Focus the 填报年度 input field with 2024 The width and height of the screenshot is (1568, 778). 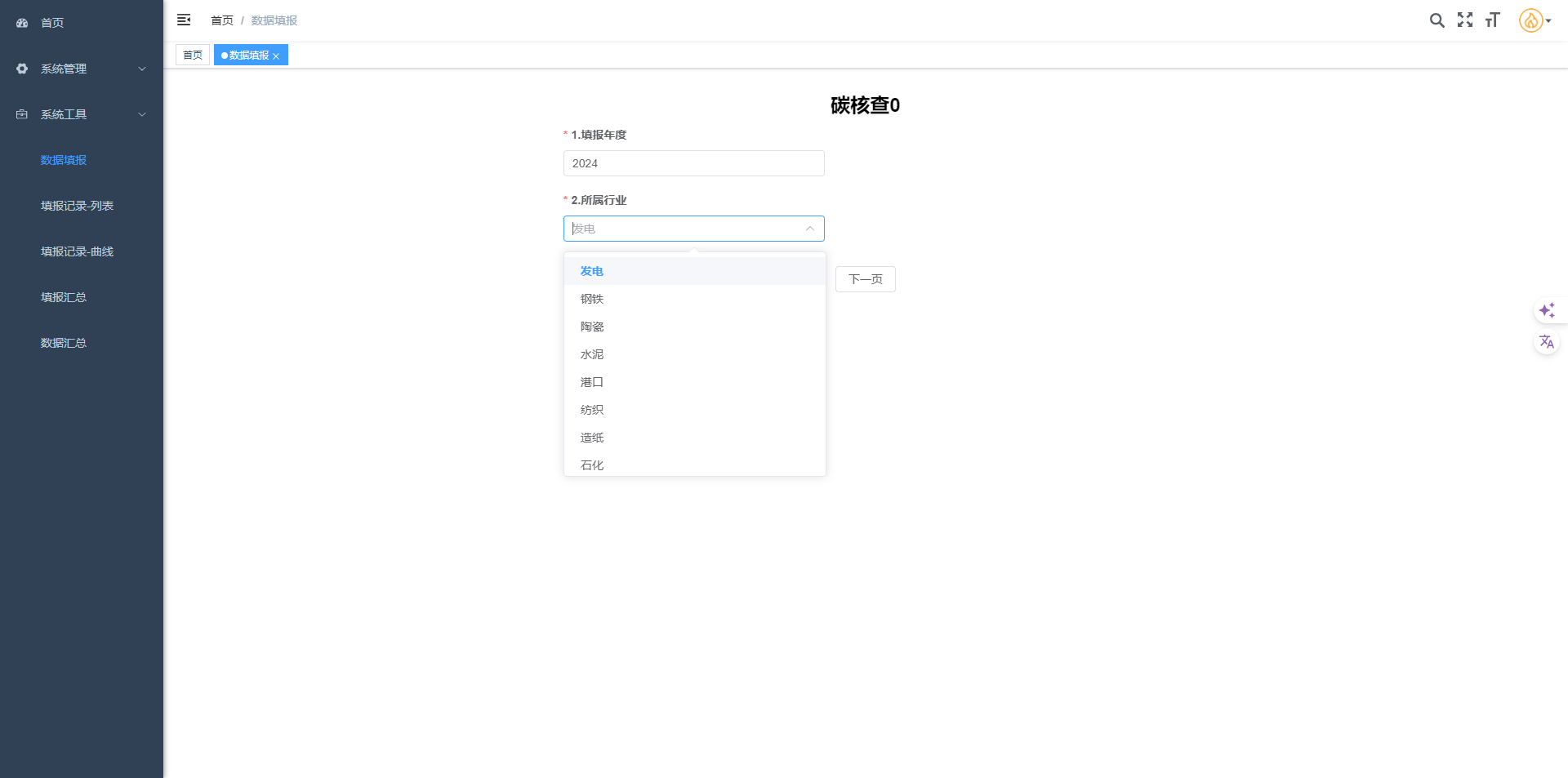coord(694,163)
